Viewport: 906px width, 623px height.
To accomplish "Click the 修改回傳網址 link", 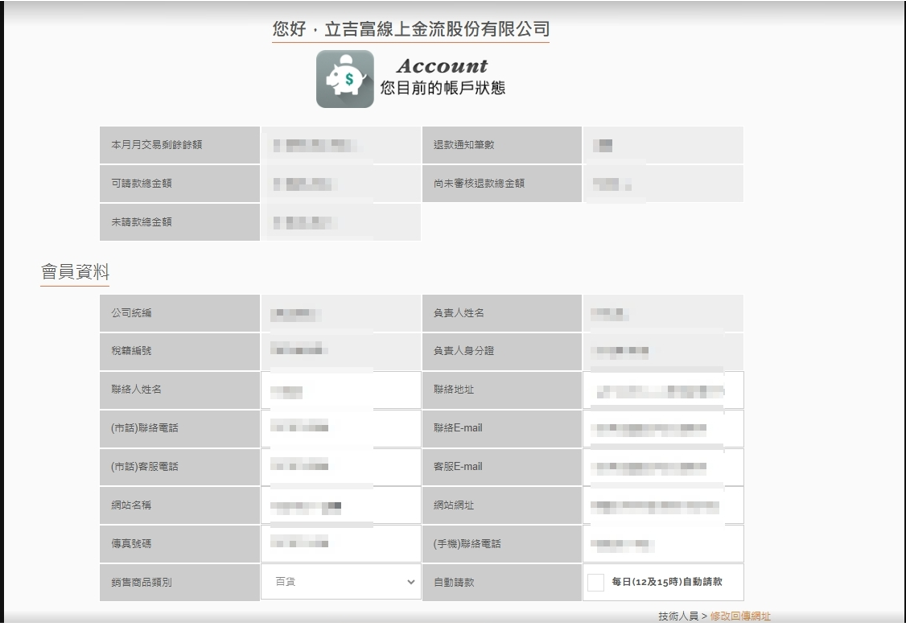I will (740, 616).
